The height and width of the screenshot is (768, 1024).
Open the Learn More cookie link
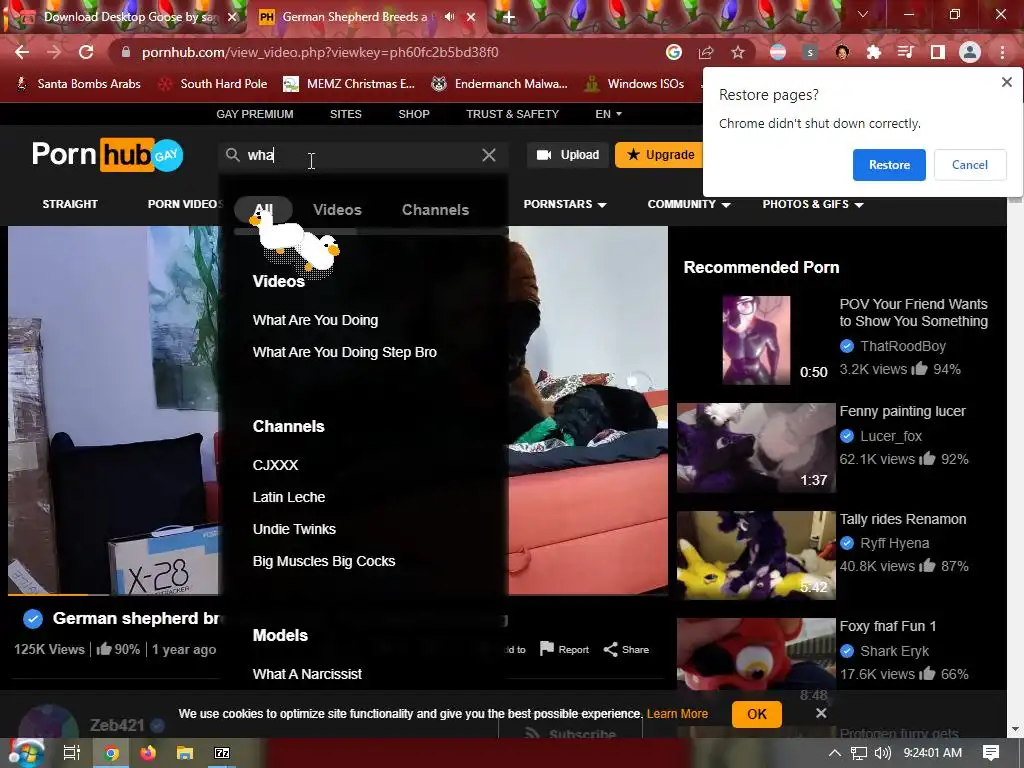coord(677,714)
